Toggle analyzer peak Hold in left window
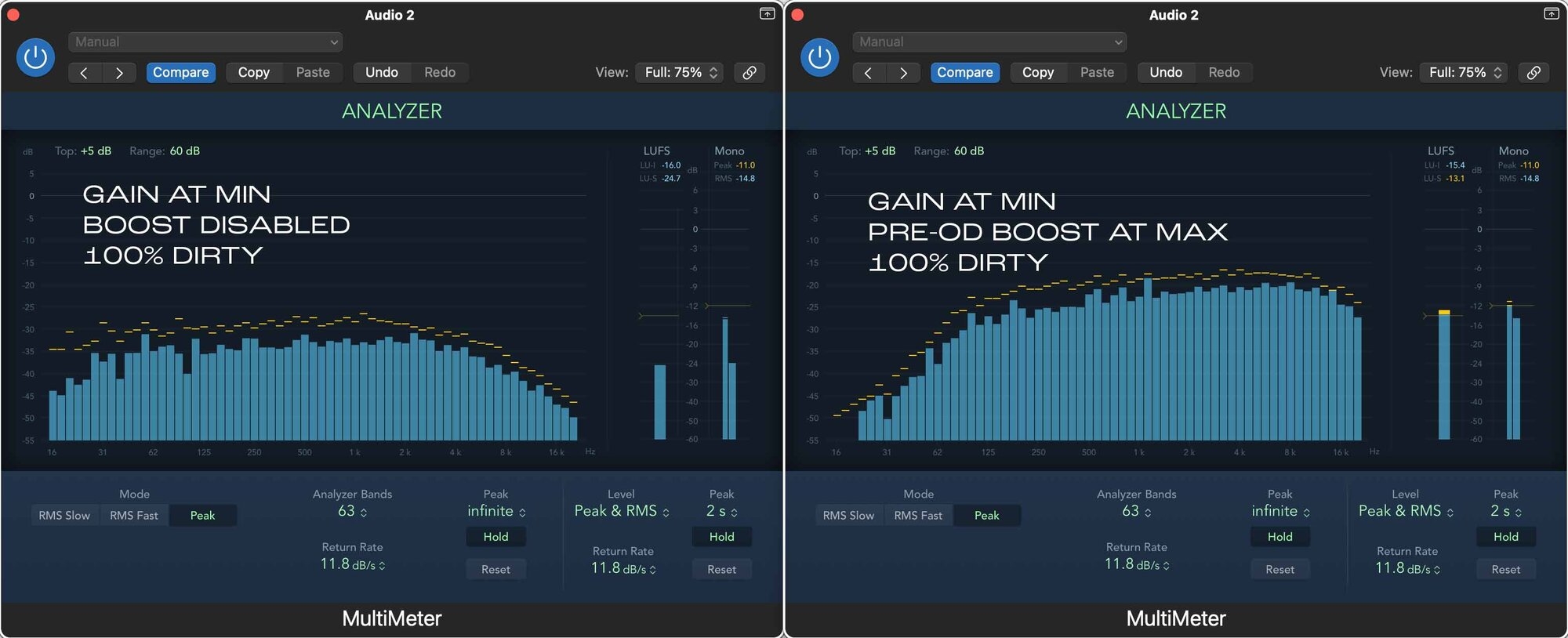This screenshot has width=1568, height=638. pyautogui.click(x=495, y=537)
